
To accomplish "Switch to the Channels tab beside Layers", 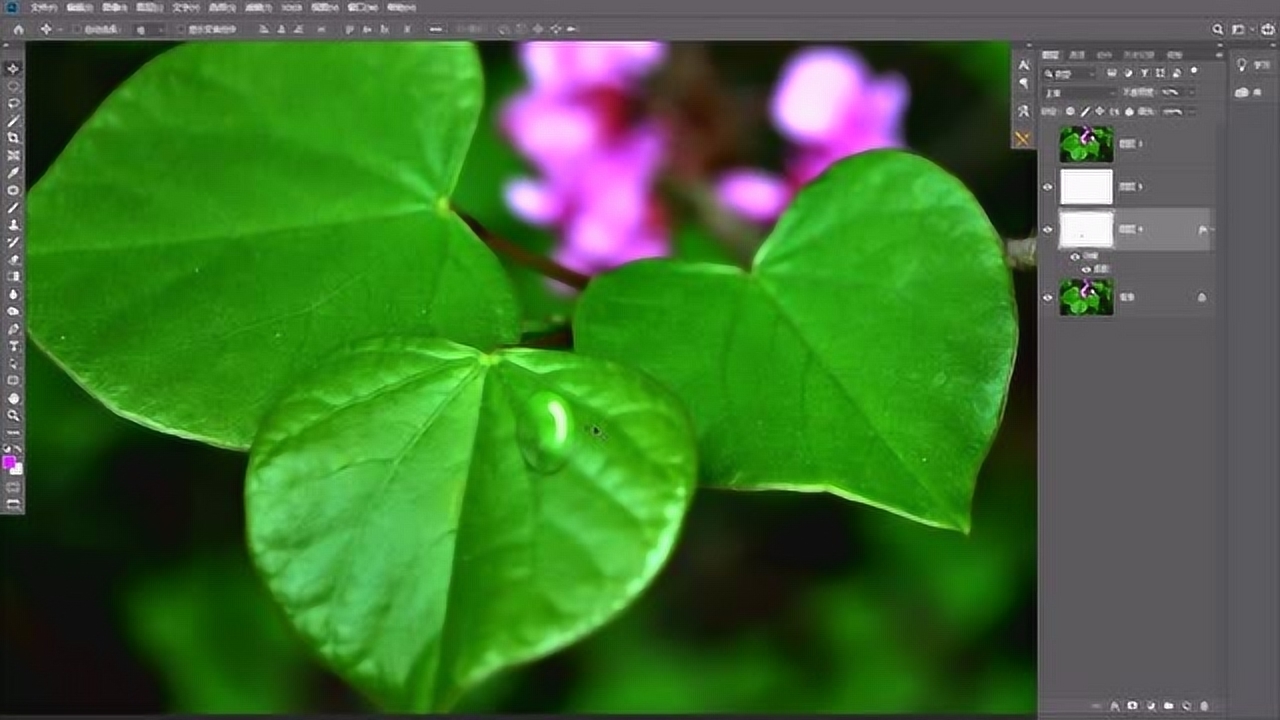I will [1077, 55].
